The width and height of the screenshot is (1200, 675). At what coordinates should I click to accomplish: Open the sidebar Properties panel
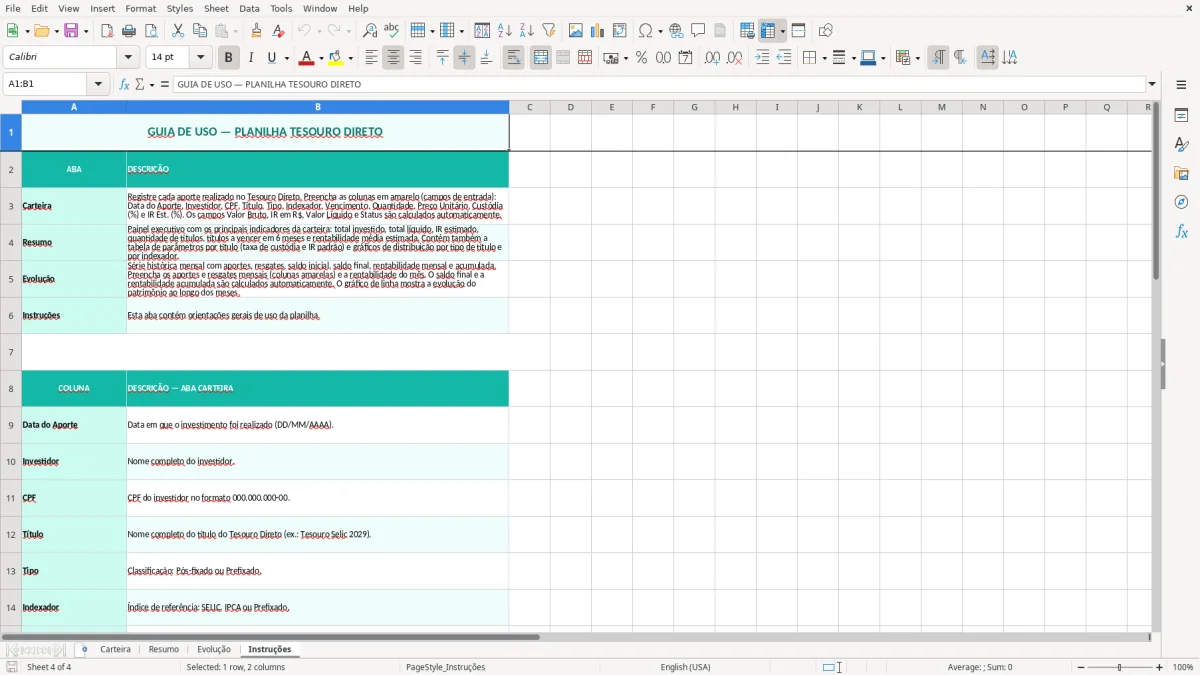point(1181,115)
